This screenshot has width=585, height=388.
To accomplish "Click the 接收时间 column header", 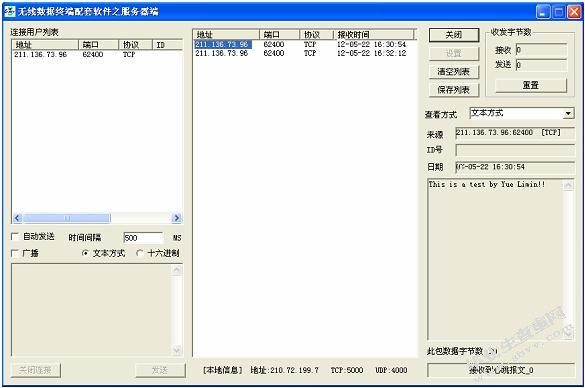I will pos(373,35).
